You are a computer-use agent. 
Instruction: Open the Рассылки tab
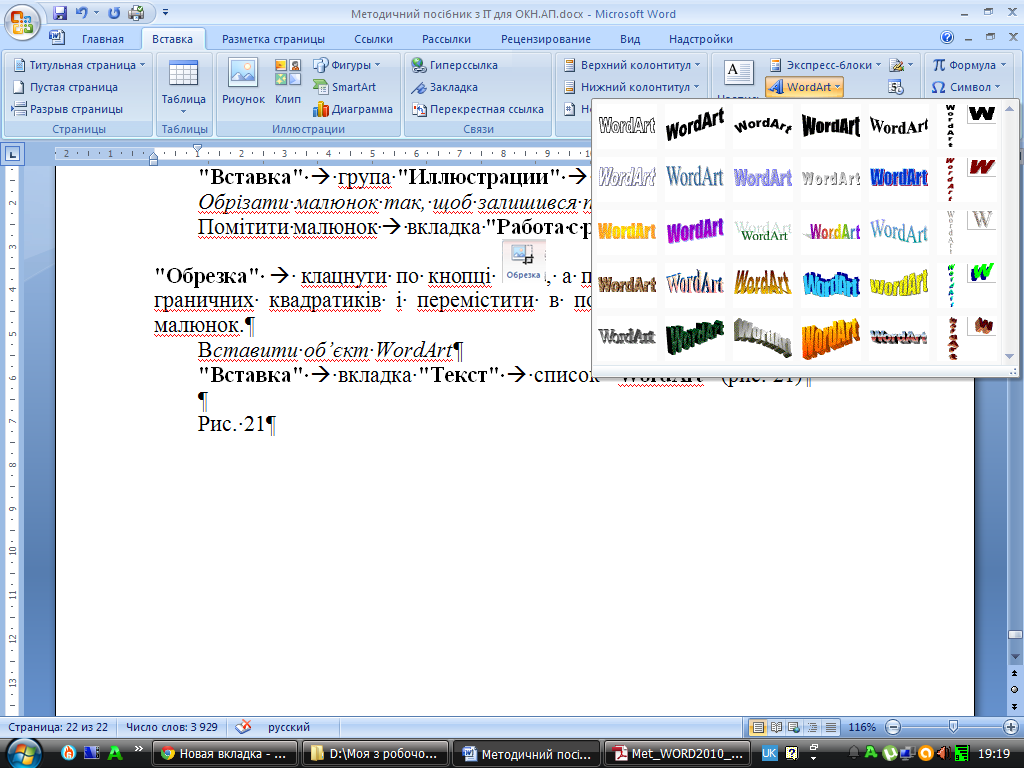(446, 39)
